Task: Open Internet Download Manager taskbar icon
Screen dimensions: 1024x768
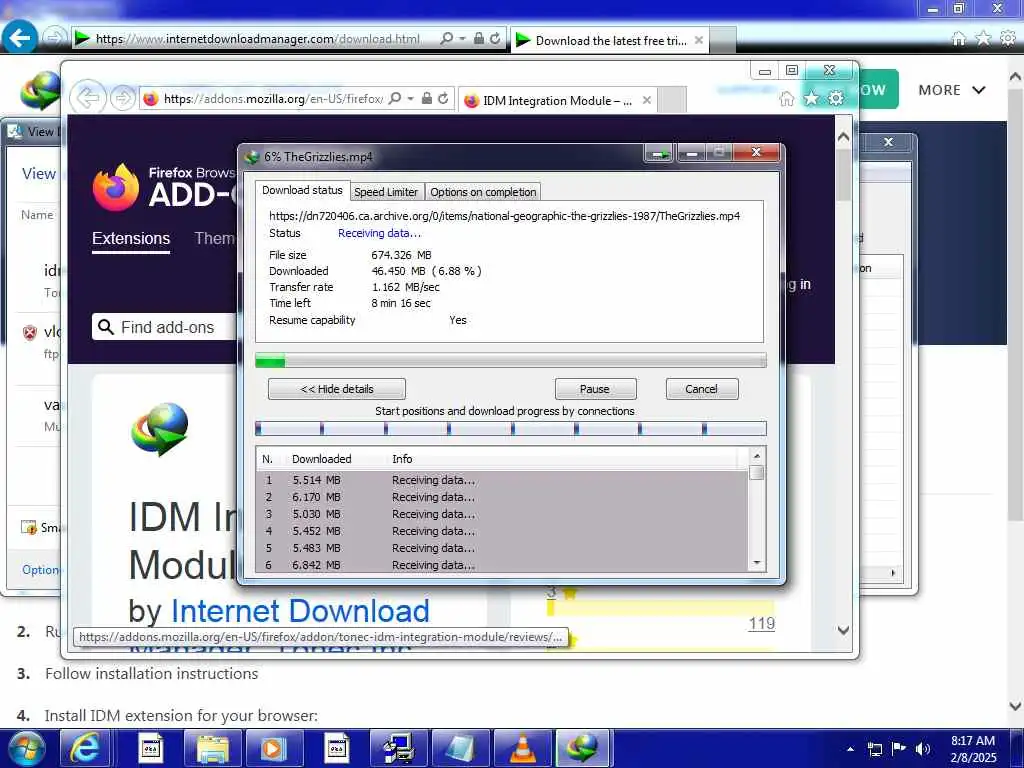Action: (x=583, y=748)
